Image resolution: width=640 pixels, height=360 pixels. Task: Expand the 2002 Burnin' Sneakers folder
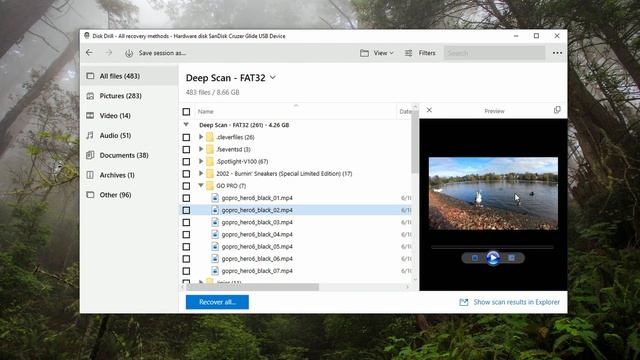[x=201, y=173]
